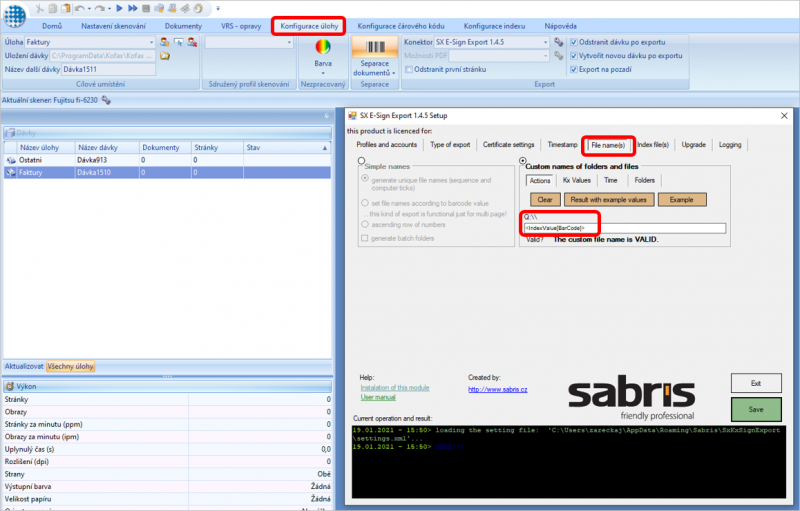Screen dimensions: 800x511
Task: Select the Simple names radio button
Action: pyautogui.click(x=361, y=161)
